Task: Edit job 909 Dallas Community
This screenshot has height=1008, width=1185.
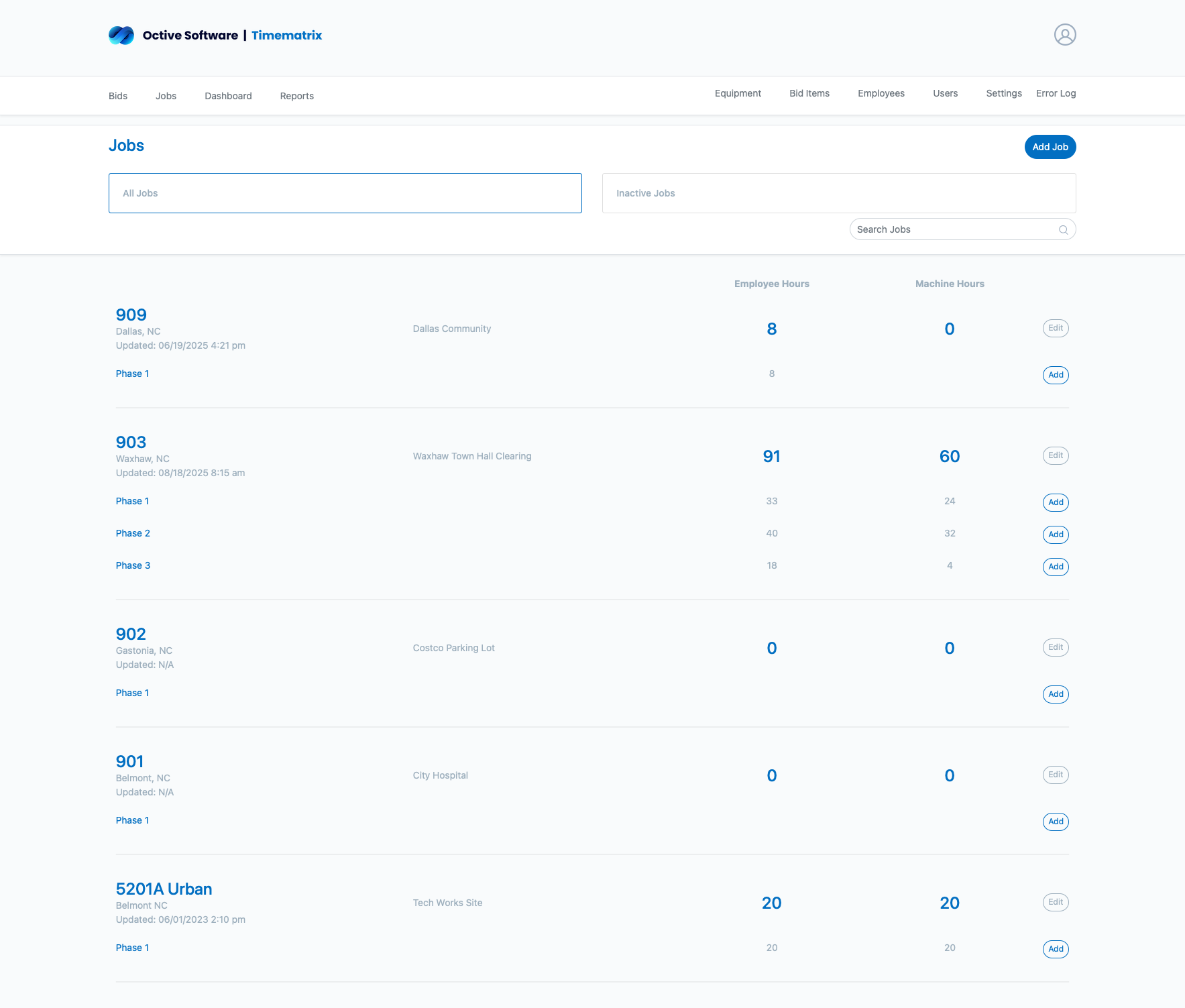Action: tap(1055, 328)
